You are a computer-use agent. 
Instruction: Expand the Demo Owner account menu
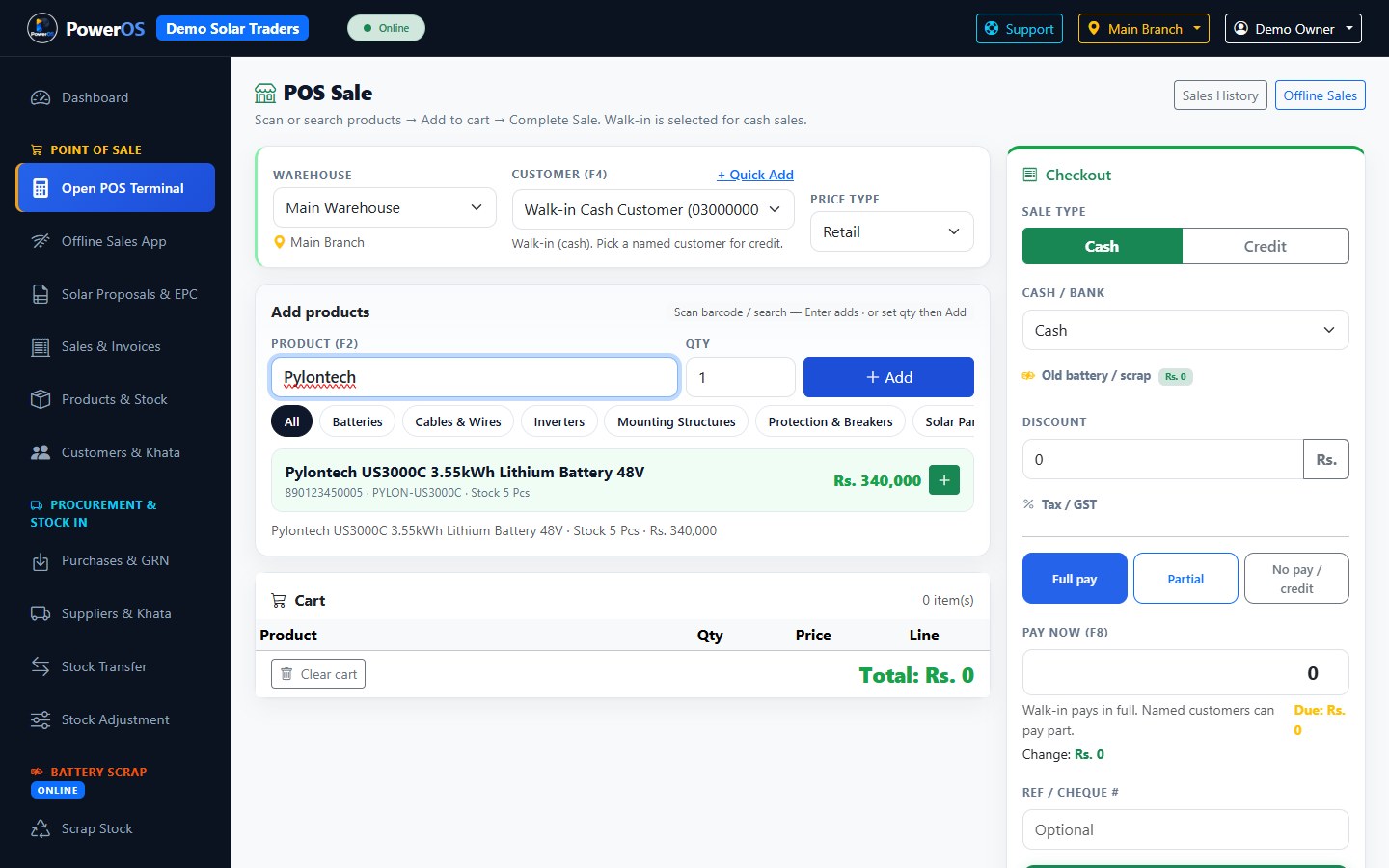pos(1294,29)
